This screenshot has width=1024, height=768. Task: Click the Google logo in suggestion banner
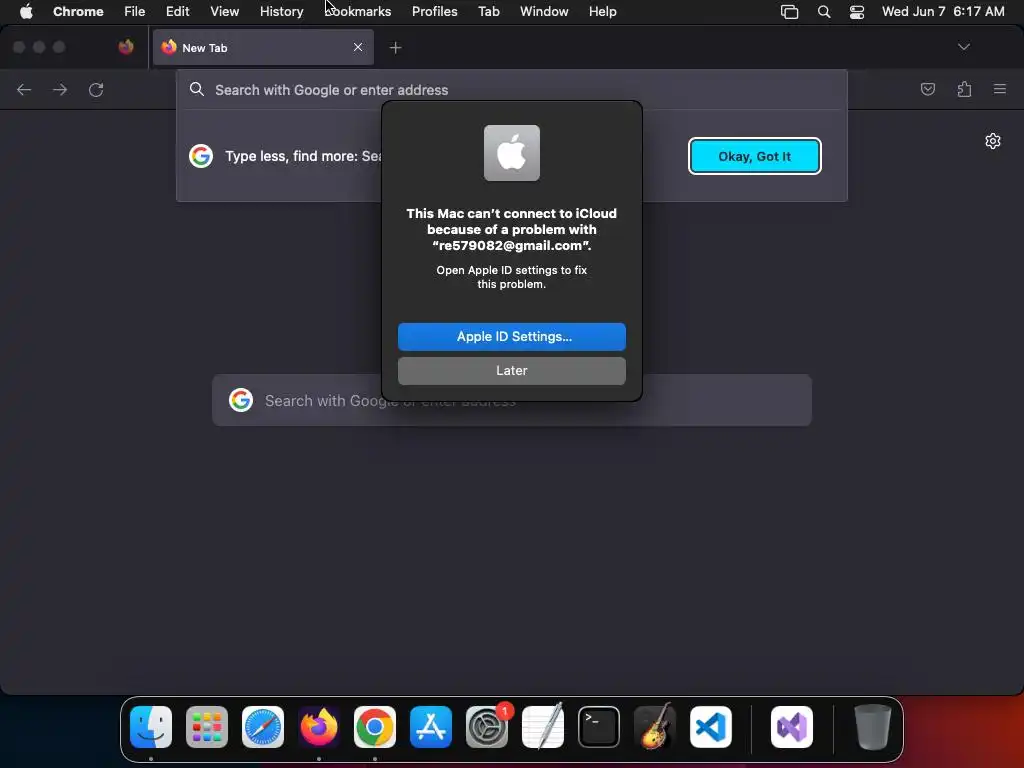point(201,156)
